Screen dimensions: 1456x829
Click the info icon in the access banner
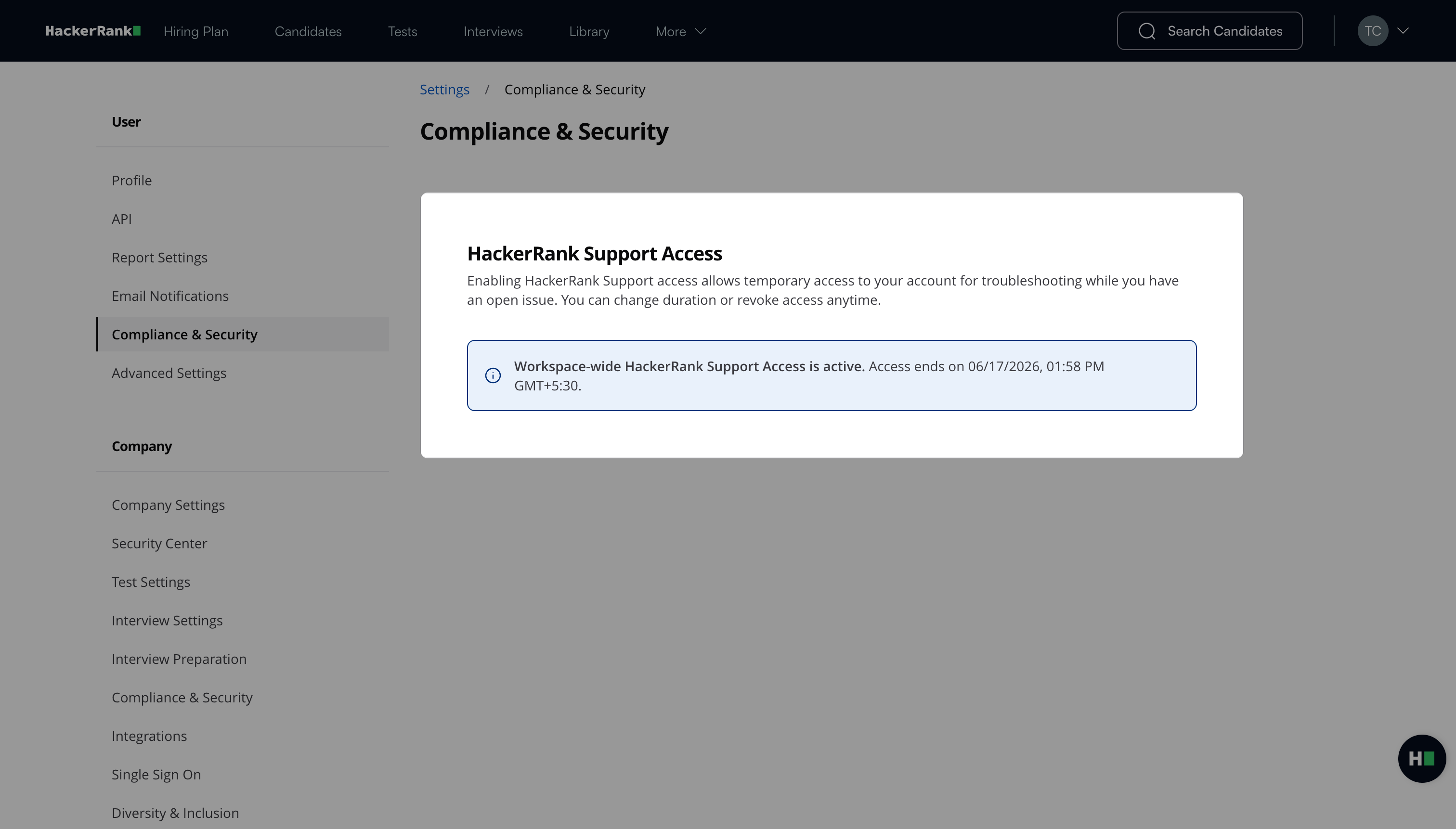point(493,375)
